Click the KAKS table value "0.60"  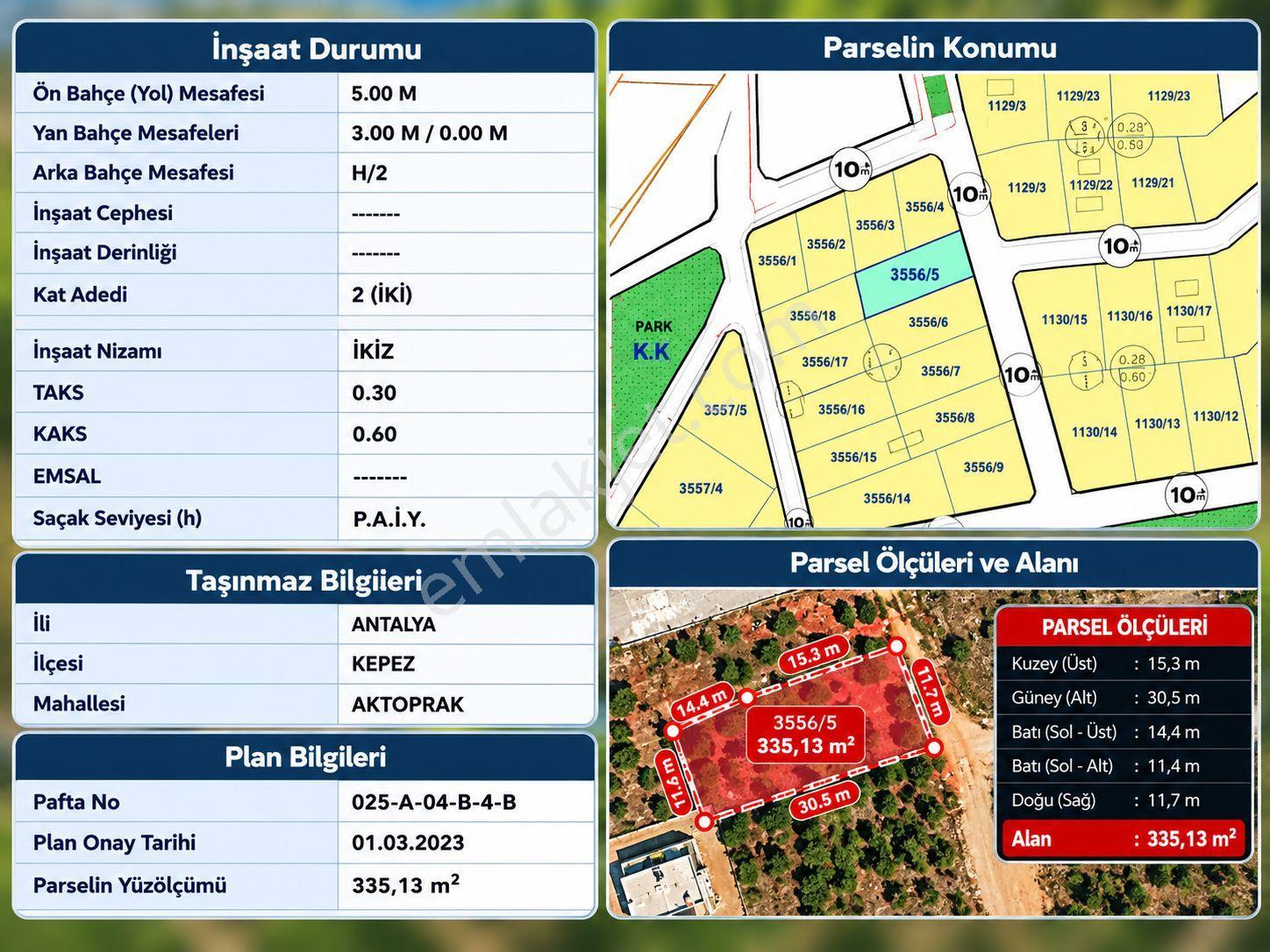click(374, 434)
